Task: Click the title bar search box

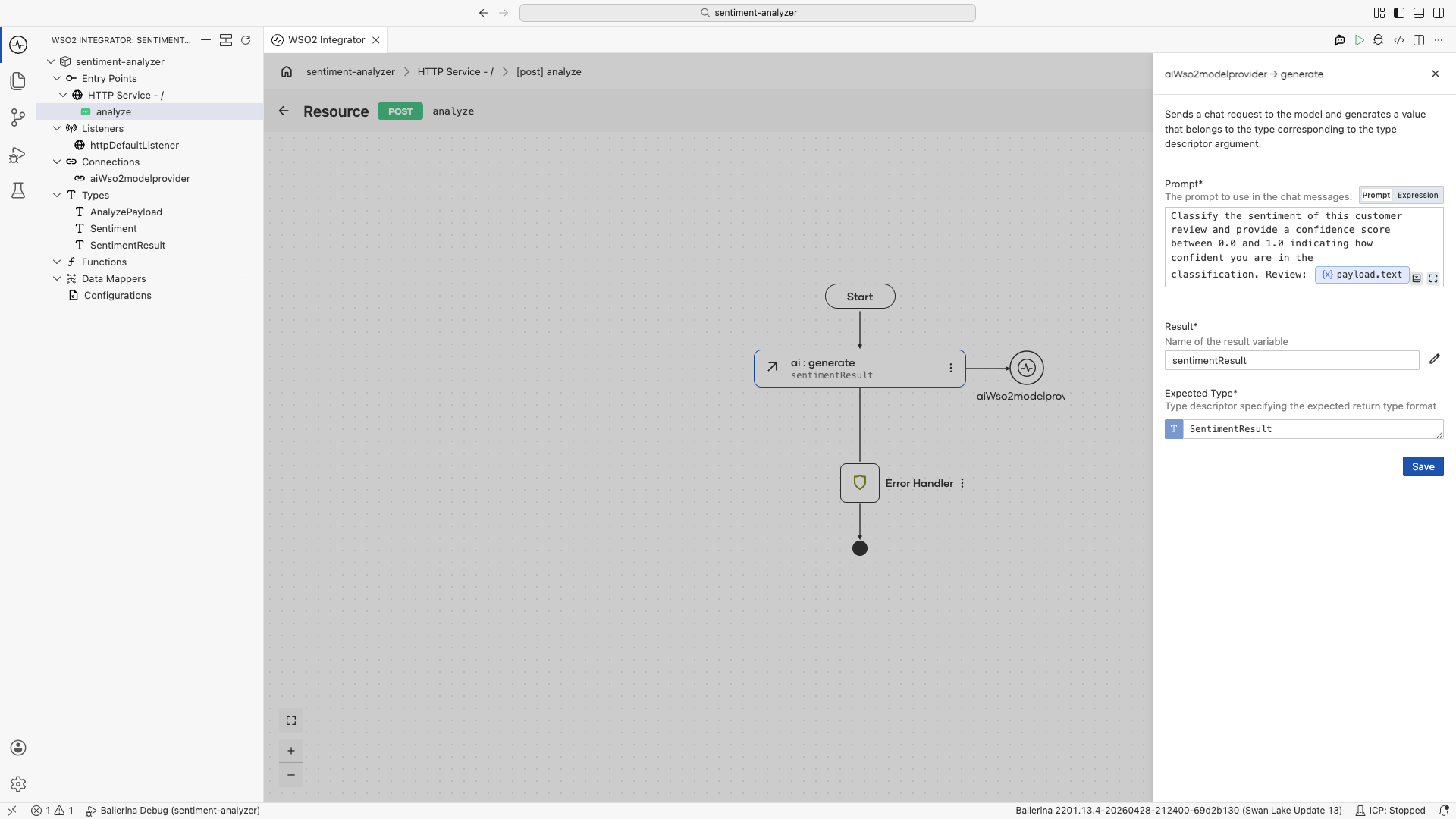Action: (x=748, y=13)
